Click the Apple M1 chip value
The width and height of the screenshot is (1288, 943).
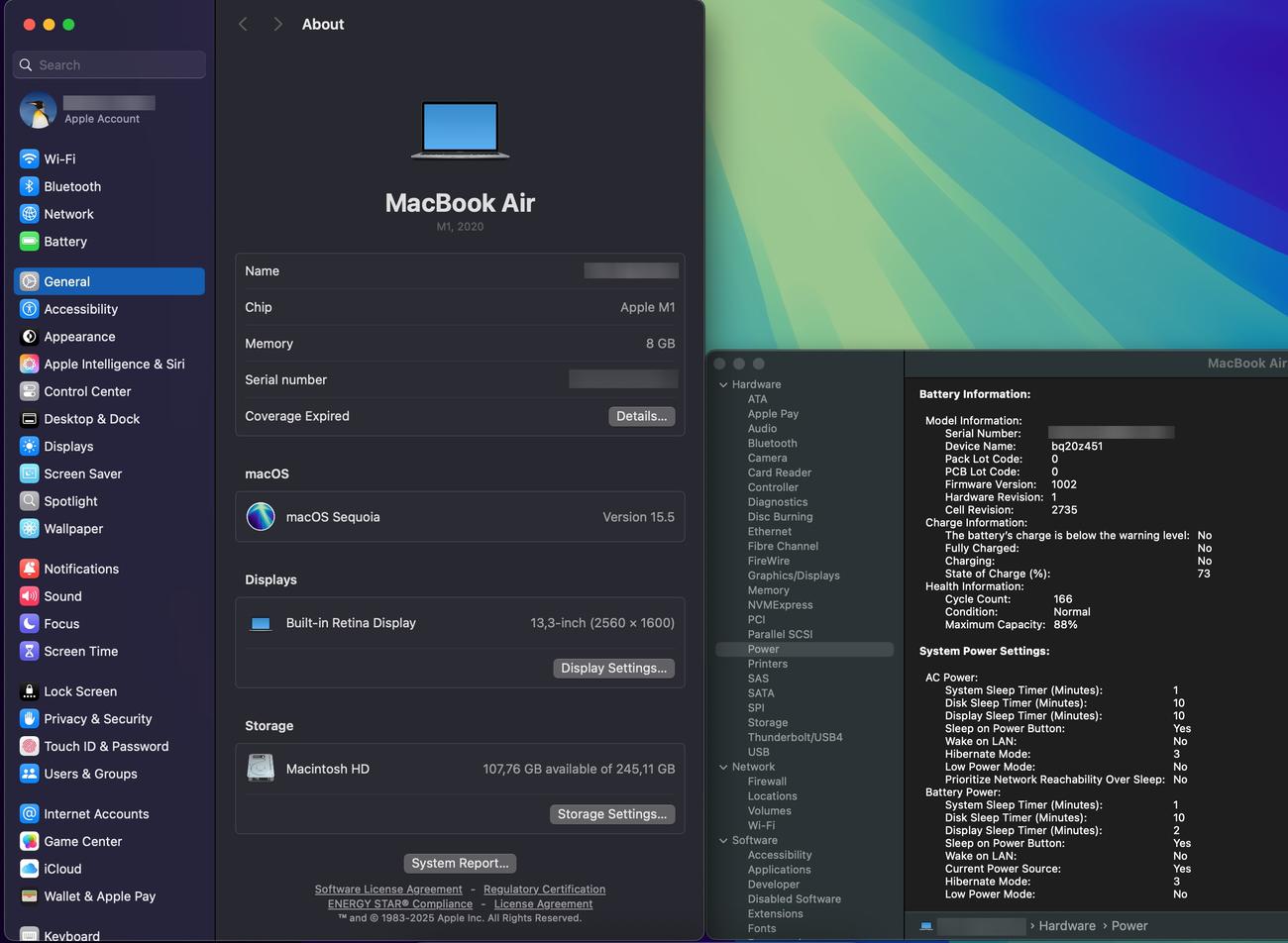(x=647, y=307)
